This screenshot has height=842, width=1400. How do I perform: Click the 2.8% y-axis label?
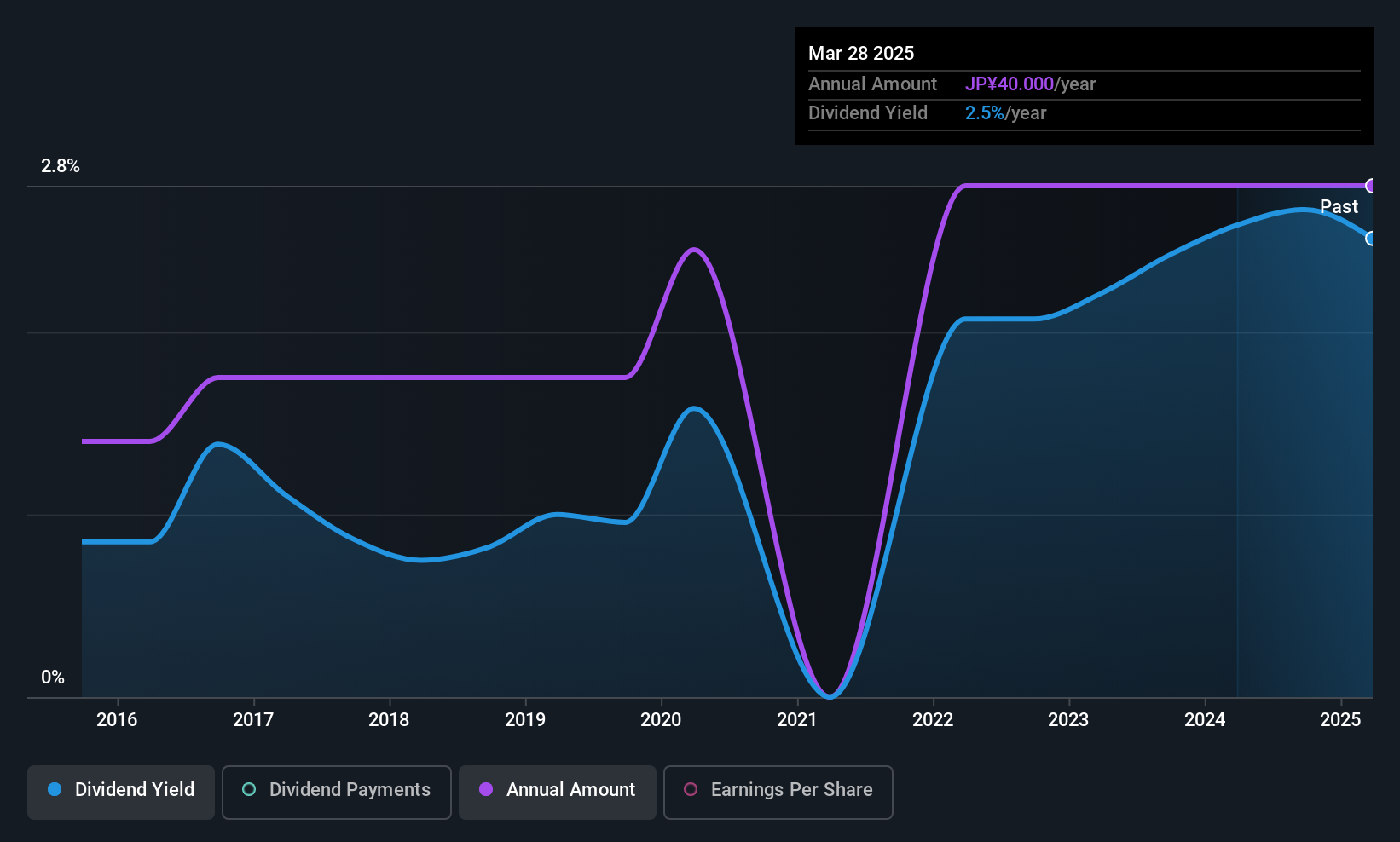[61, 166]
